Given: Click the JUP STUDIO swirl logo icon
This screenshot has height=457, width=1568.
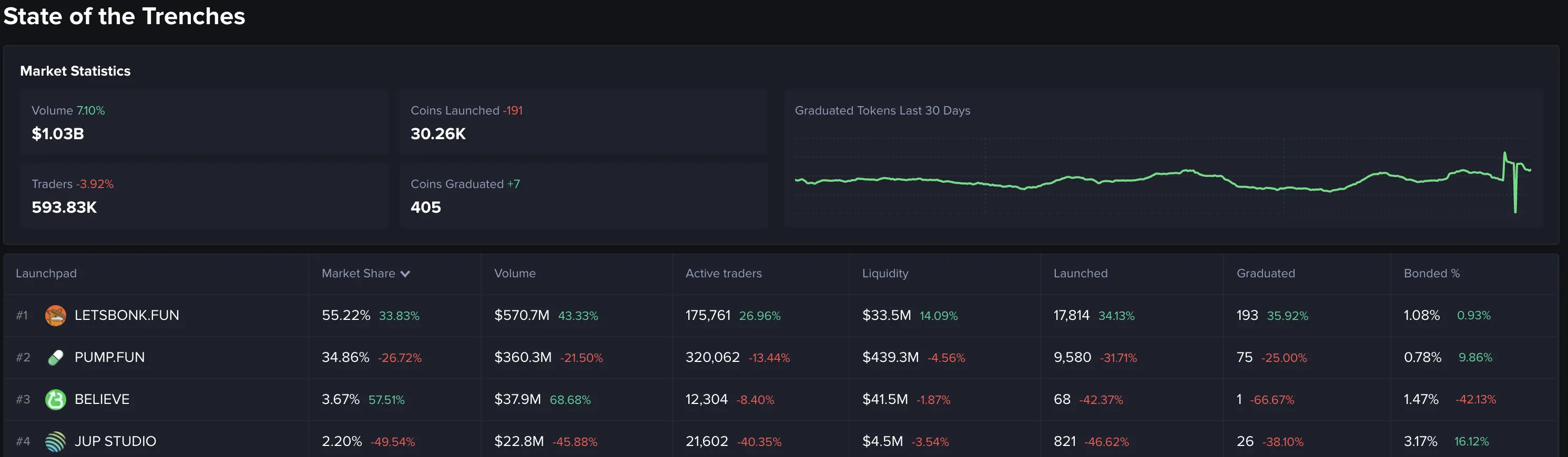Looking at the screenshot, I should (x=55, y=441).
